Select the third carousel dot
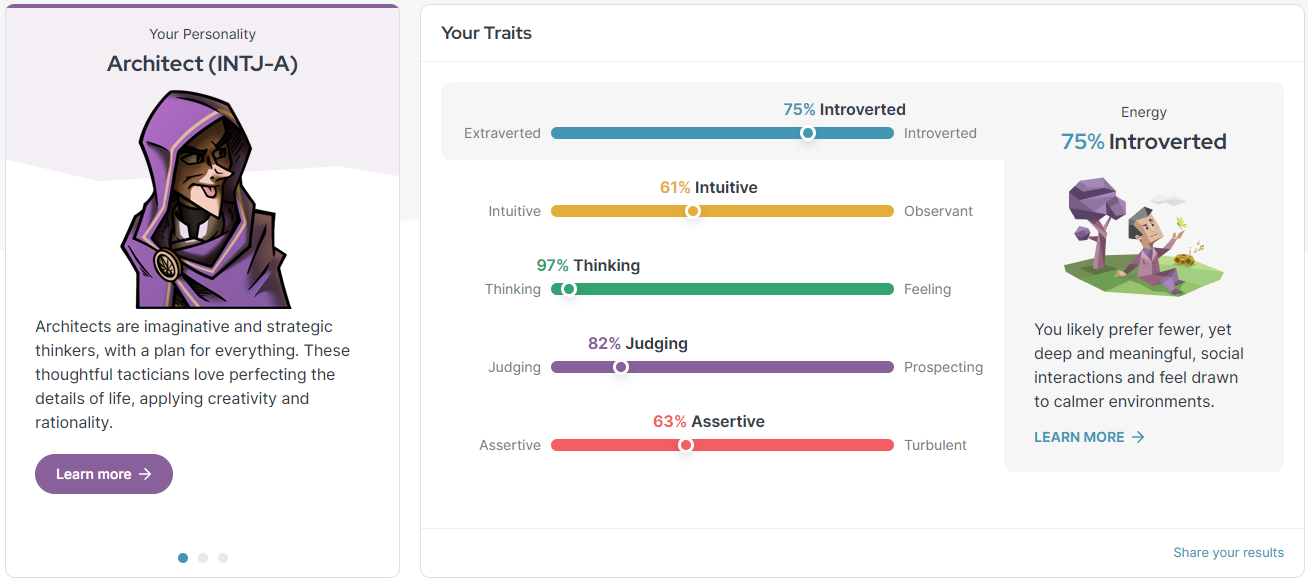Image resolution: width=1308 pixels, height=580 pixels. (x=223, y=558)
